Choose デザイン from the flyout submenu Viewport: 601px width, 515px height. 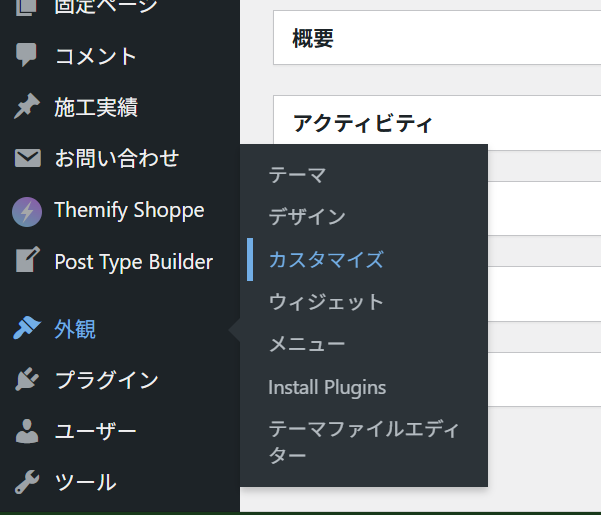307,217
